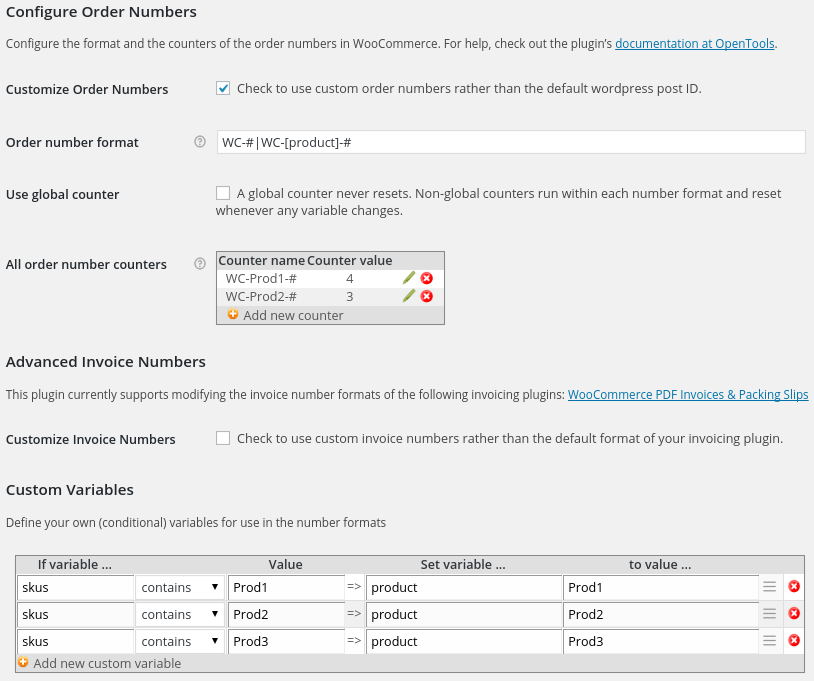Viewport: 814px width, 681px height.
Task: Enable the Use global counter checkbox
Action: [223, 193]
